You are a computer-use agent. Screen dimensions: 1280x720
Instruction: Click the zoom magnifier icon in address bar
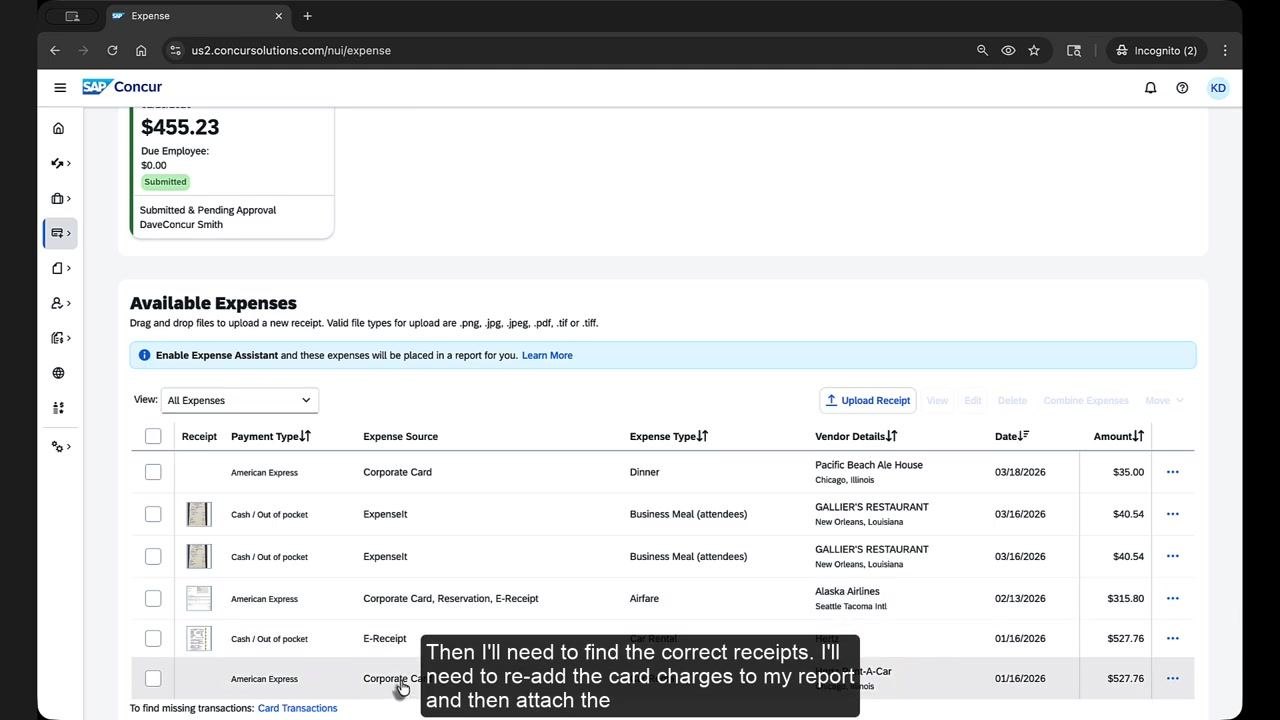tap(982, 50)
